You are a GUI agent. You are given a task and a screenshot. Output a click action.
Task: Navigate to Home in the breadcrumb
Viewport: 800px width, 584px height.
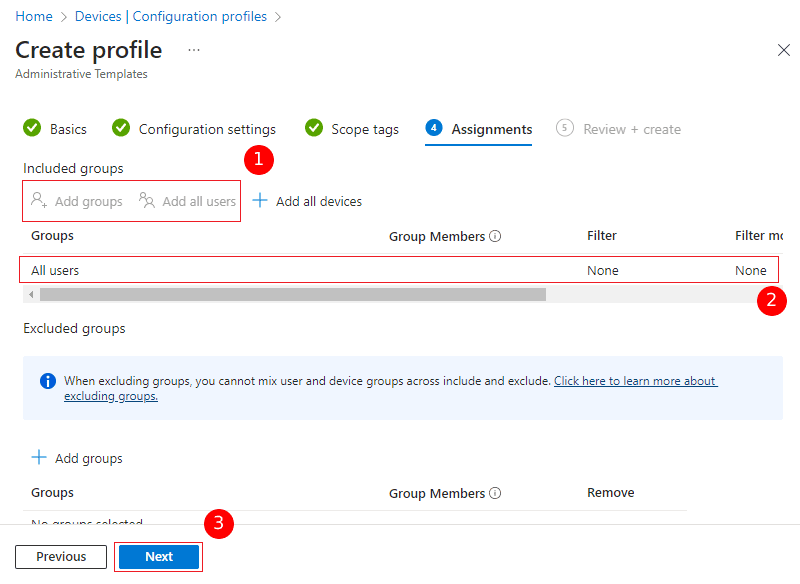[x=34, y=16]
